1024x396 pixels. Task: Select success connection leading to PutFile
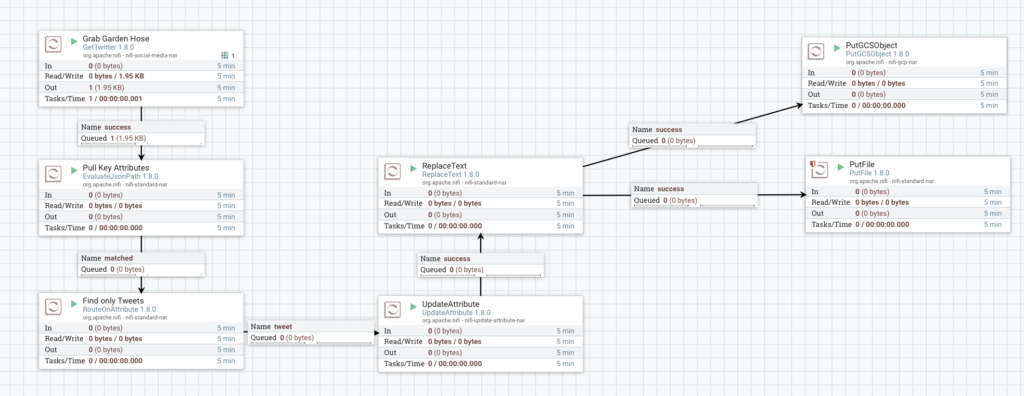pyautogui.click(x=695, y=195)
